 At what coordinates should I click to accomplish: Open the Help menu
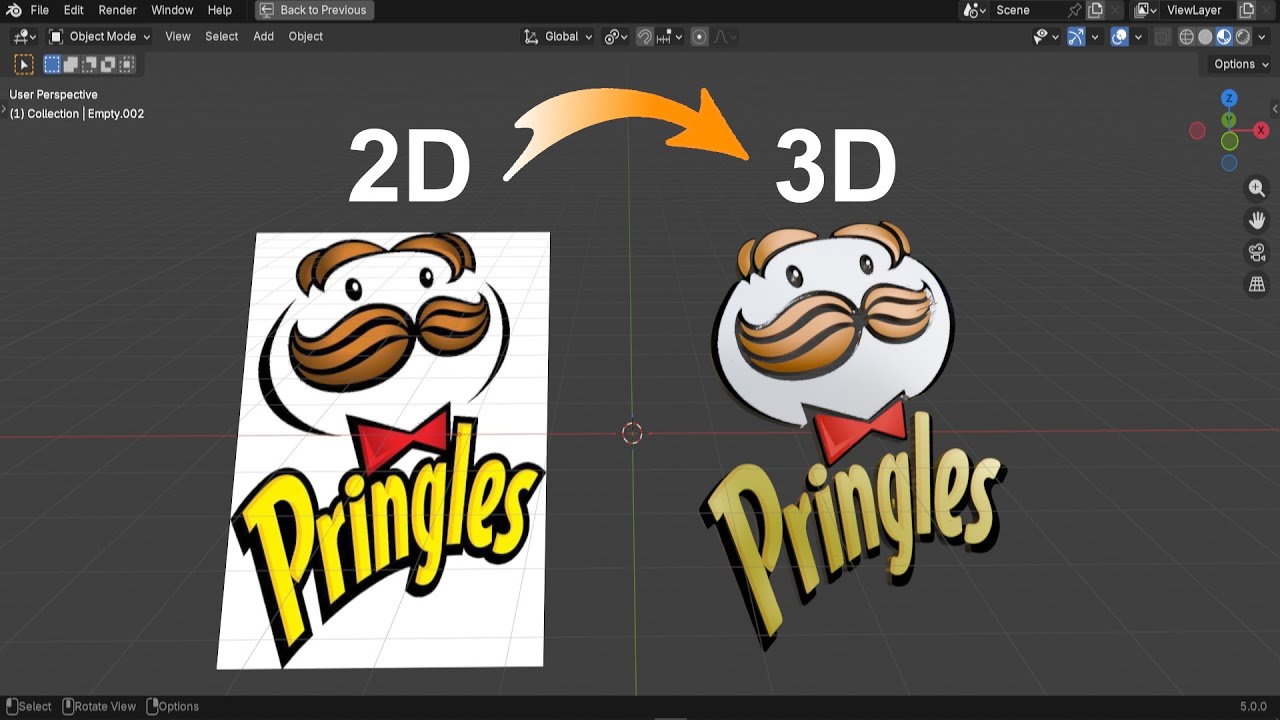pos(220,10)
